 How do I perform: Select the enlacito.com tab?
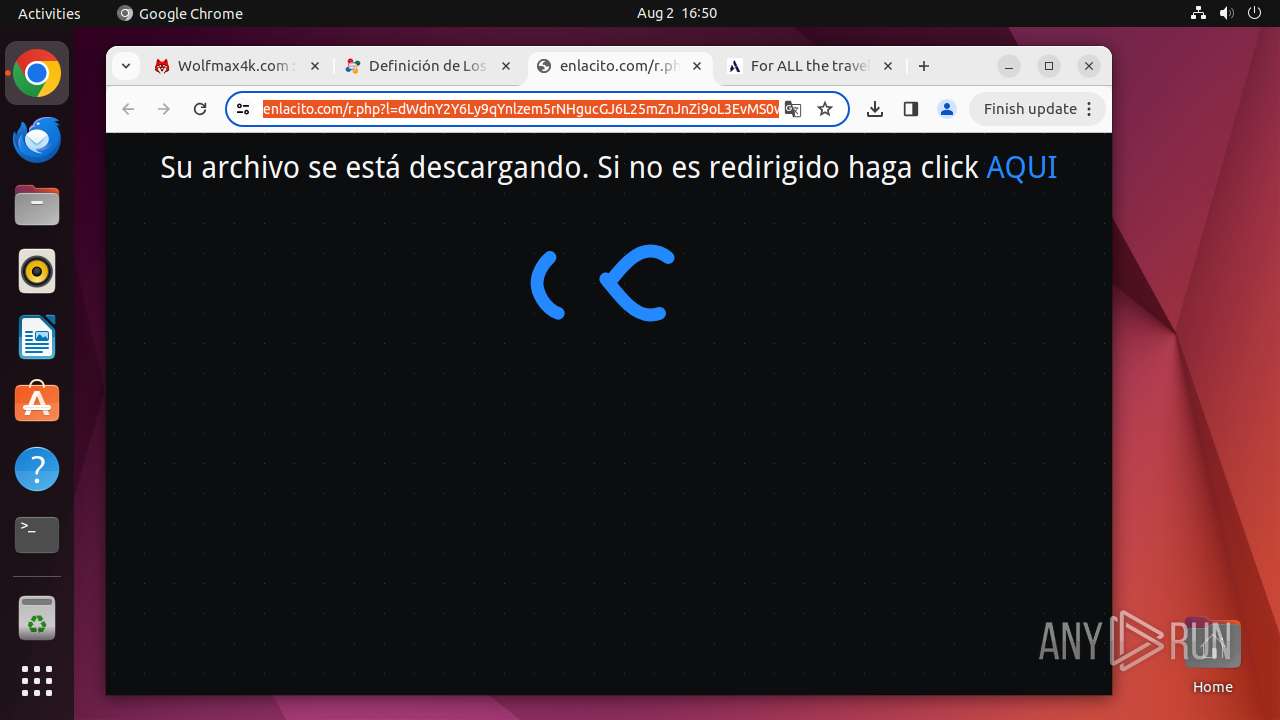619,66
